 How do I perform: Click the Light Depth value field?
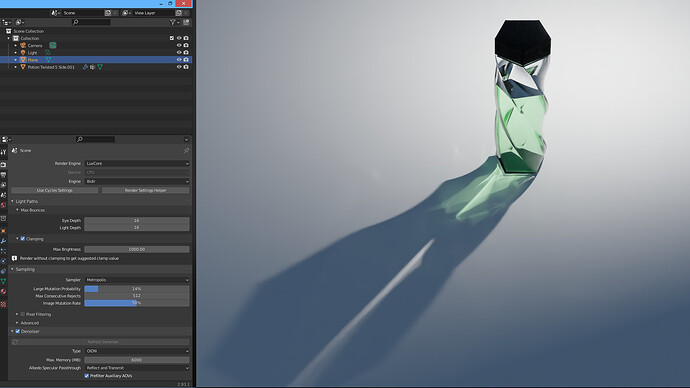point(137,227)
